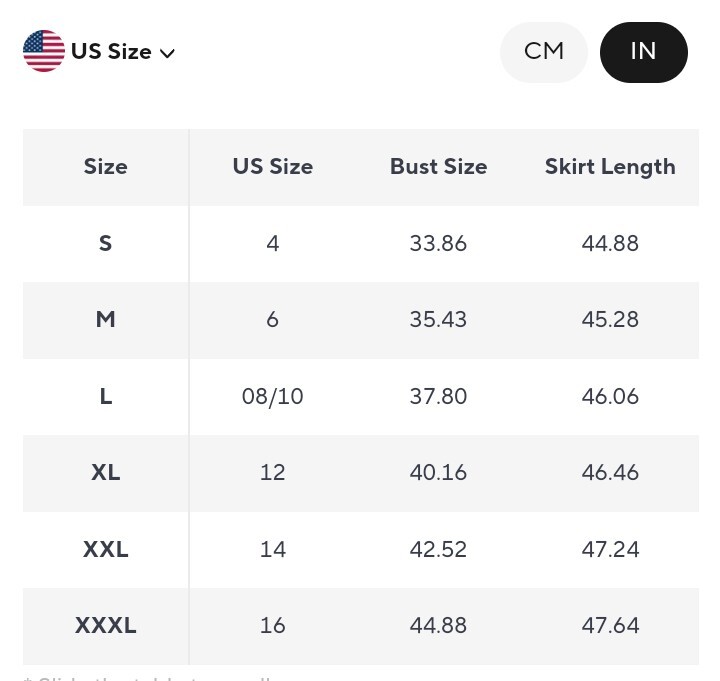
Task: Click the Skirt Length column header
Action: tap(610, 168)
